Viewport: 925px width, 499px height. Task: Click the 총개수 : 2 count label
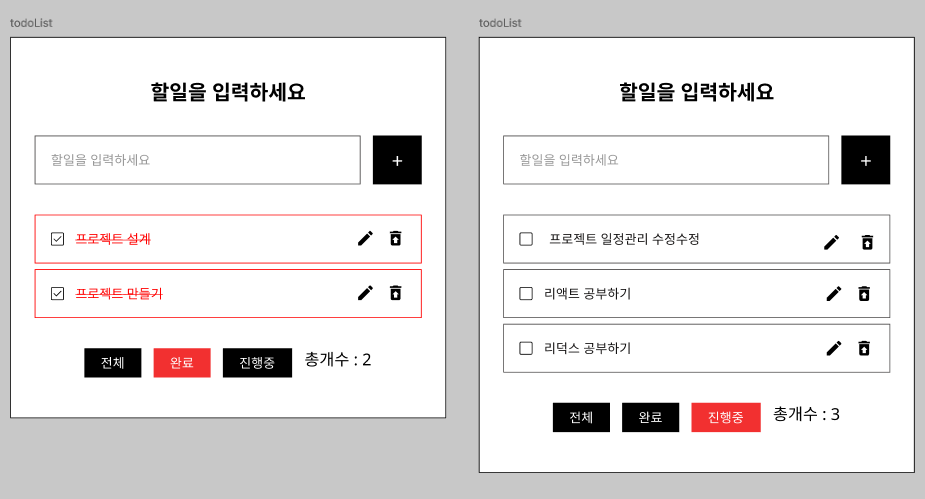click(338, 359)
